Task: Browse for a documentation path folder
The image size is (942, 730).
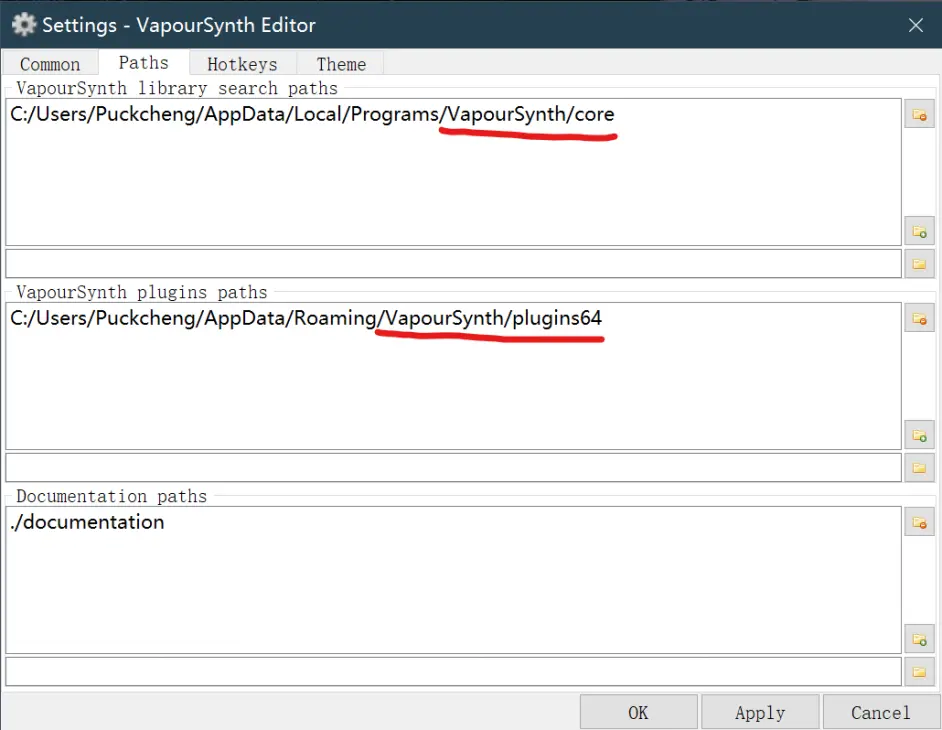Action: tap(919, 672)
